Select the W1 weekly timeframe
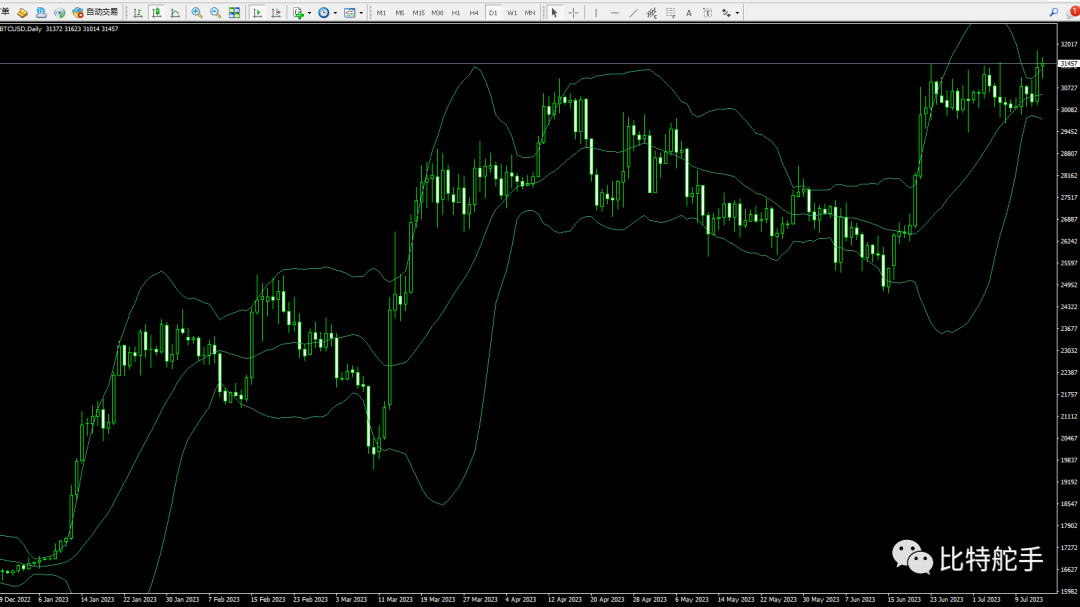1080x607 pixels. click(511, 12)
